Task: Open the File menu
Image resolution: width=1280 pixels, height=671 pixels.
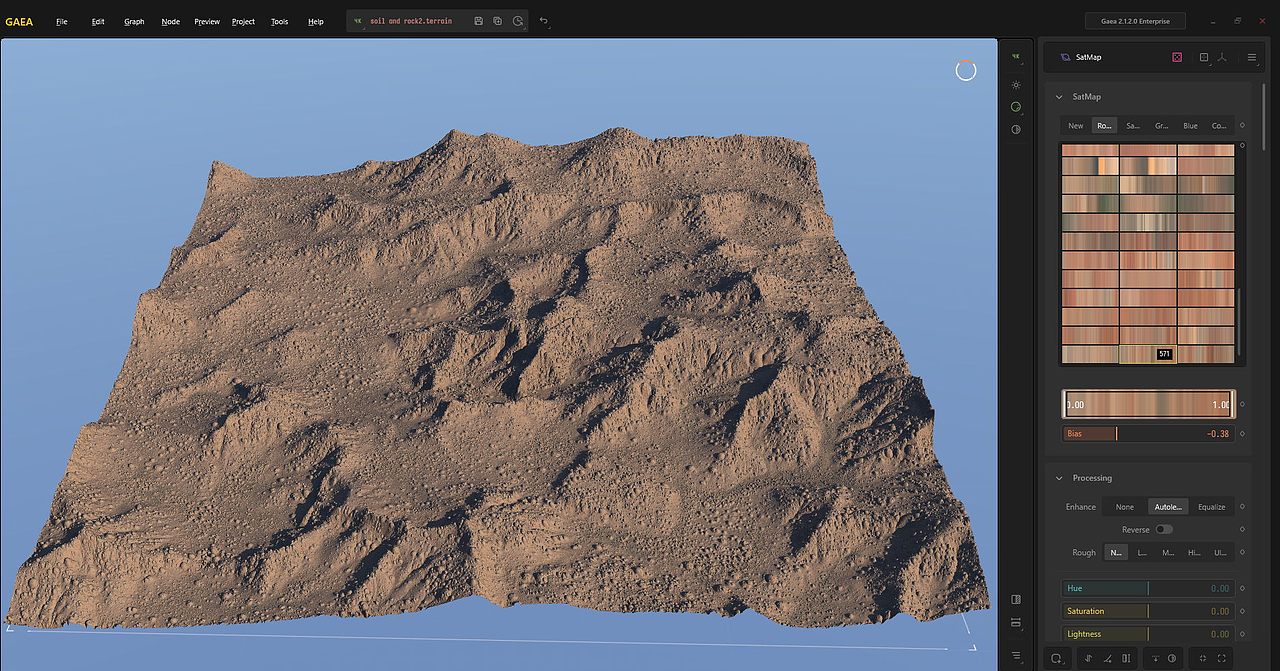Action: pos(62,21)
